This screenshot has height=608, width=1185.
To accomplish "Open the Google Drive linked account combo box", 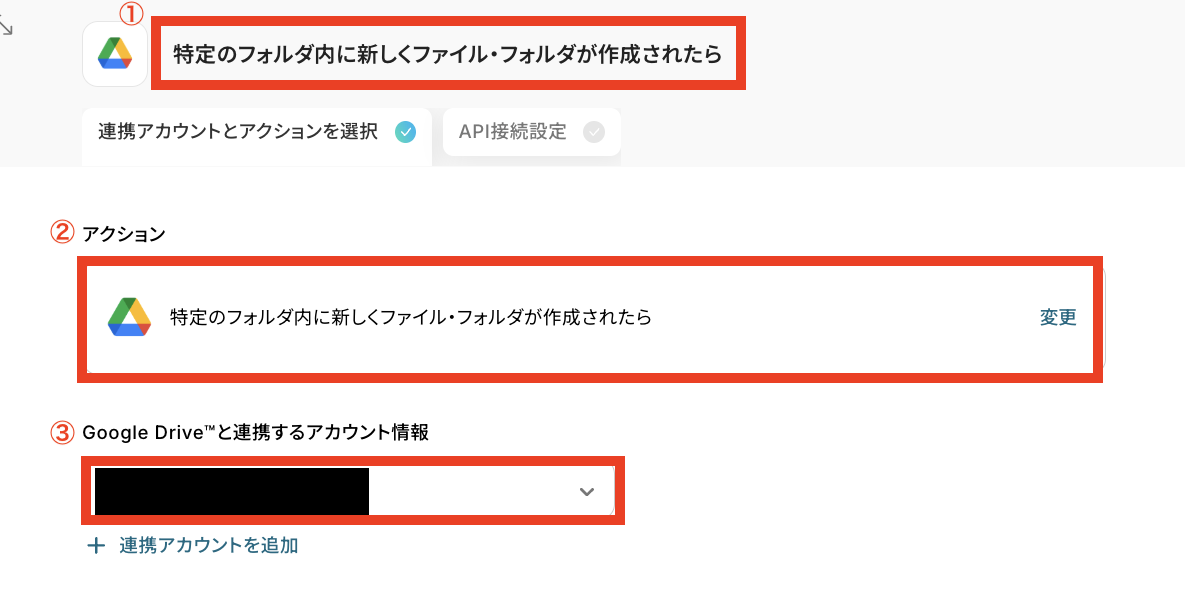I will coord(353,491).
